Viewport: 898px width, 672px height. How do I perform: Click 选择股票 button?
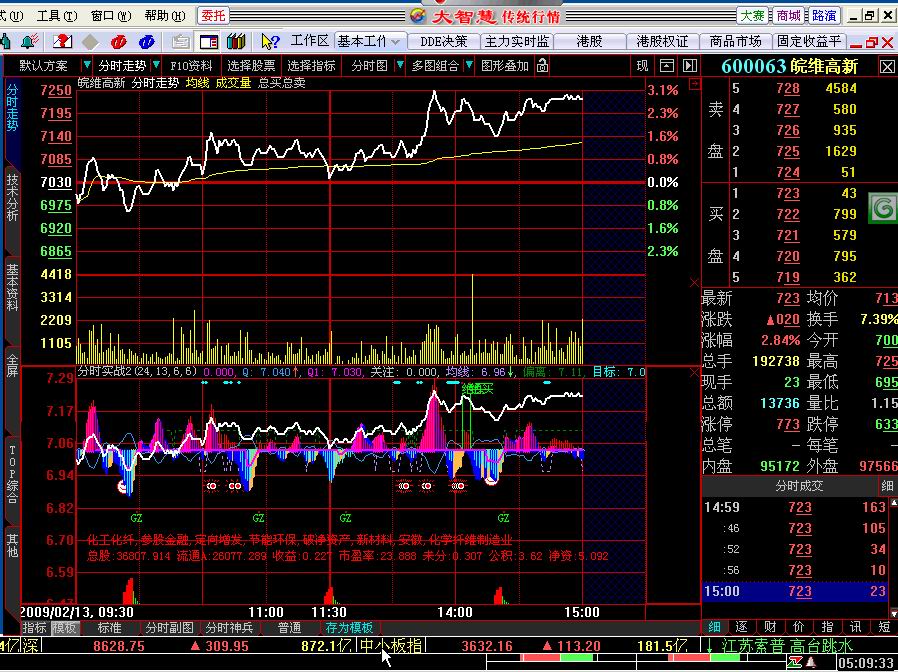pyautogui.click(x=251, y=66)
